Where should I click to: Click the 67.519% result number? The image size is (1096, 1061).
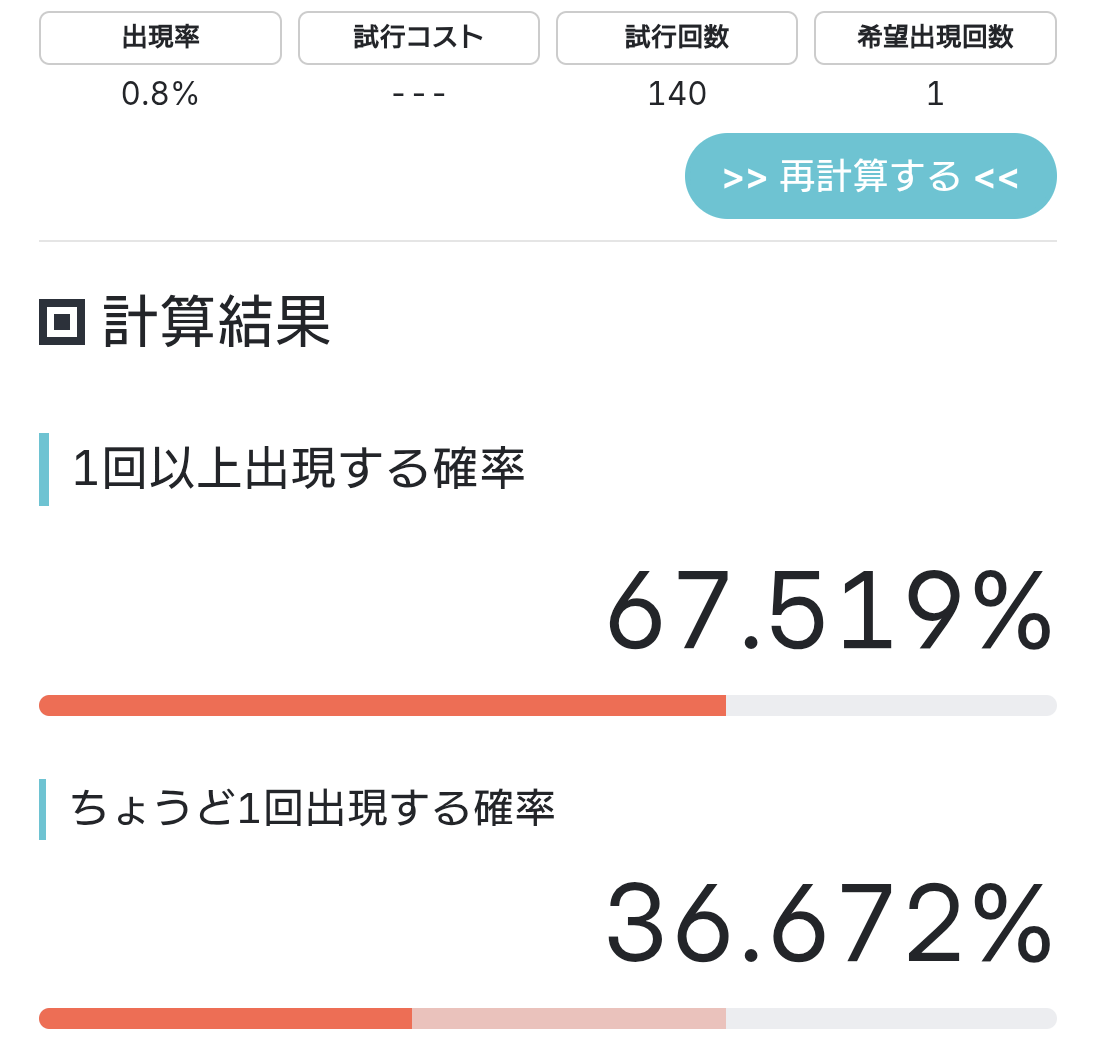pyautogui.click(x=829, y=611)
